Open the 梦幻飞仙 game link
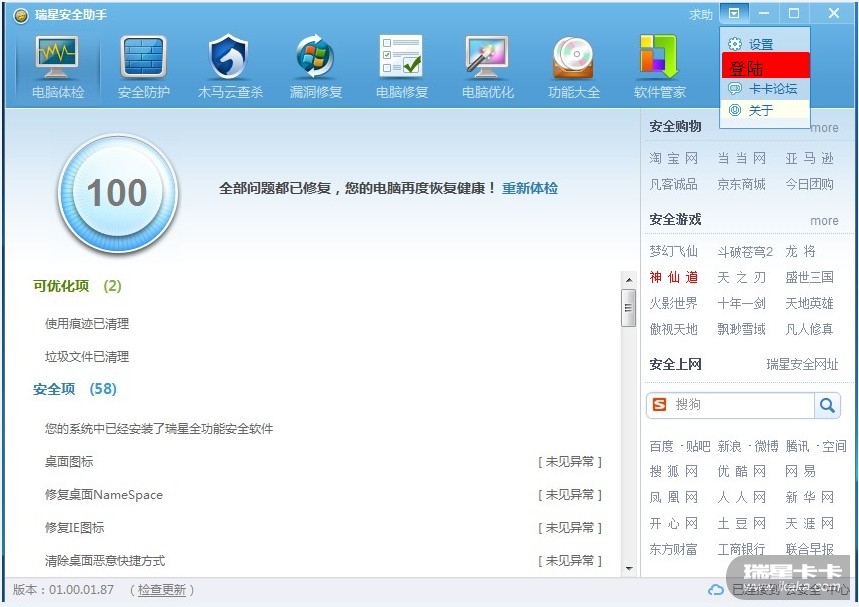 pos(673,251)
